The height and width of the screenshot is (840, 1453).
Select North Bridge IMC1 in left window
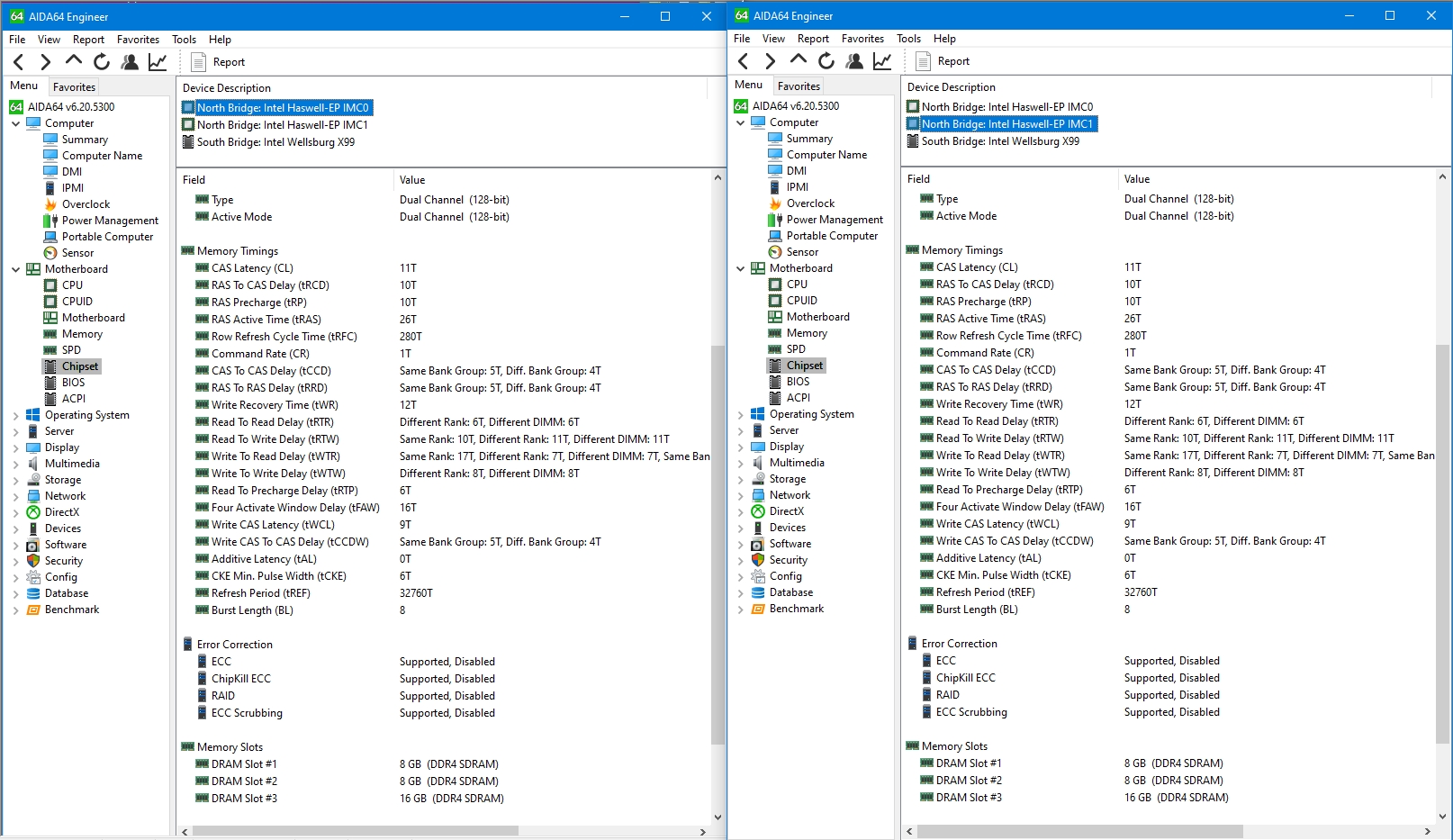coord(282,125)
